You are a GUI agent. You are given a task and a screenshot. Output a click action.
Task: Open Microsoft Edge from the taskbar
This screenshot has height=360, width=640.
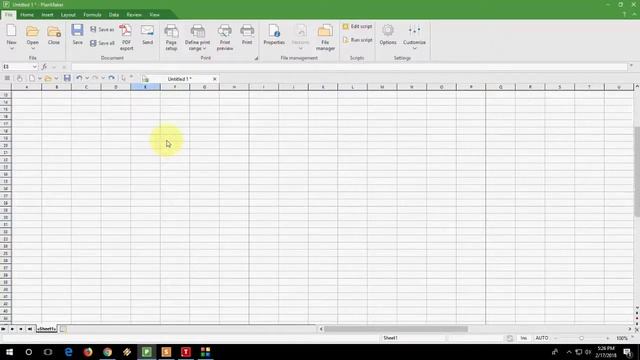click(68, 352)
